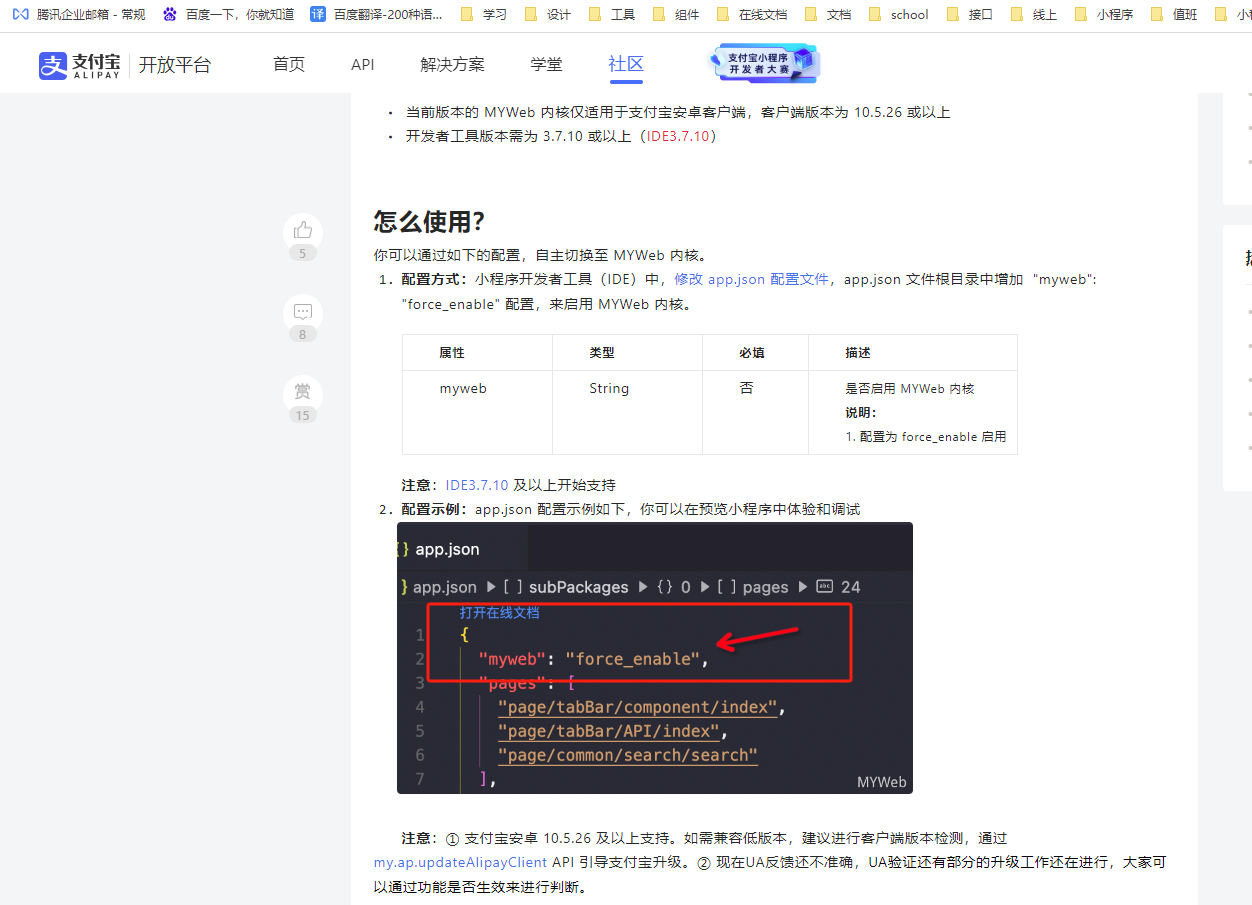The height and width of the screenshot is (905, 1252).
Task: Open the 学习 bookmark folder
Action: [484, 14]
